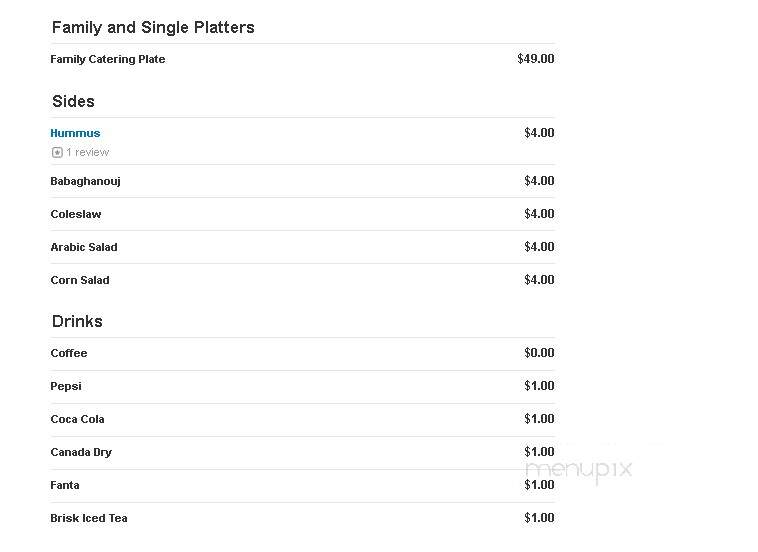
Task: Open the 1 review link
Action: [87, 152]
